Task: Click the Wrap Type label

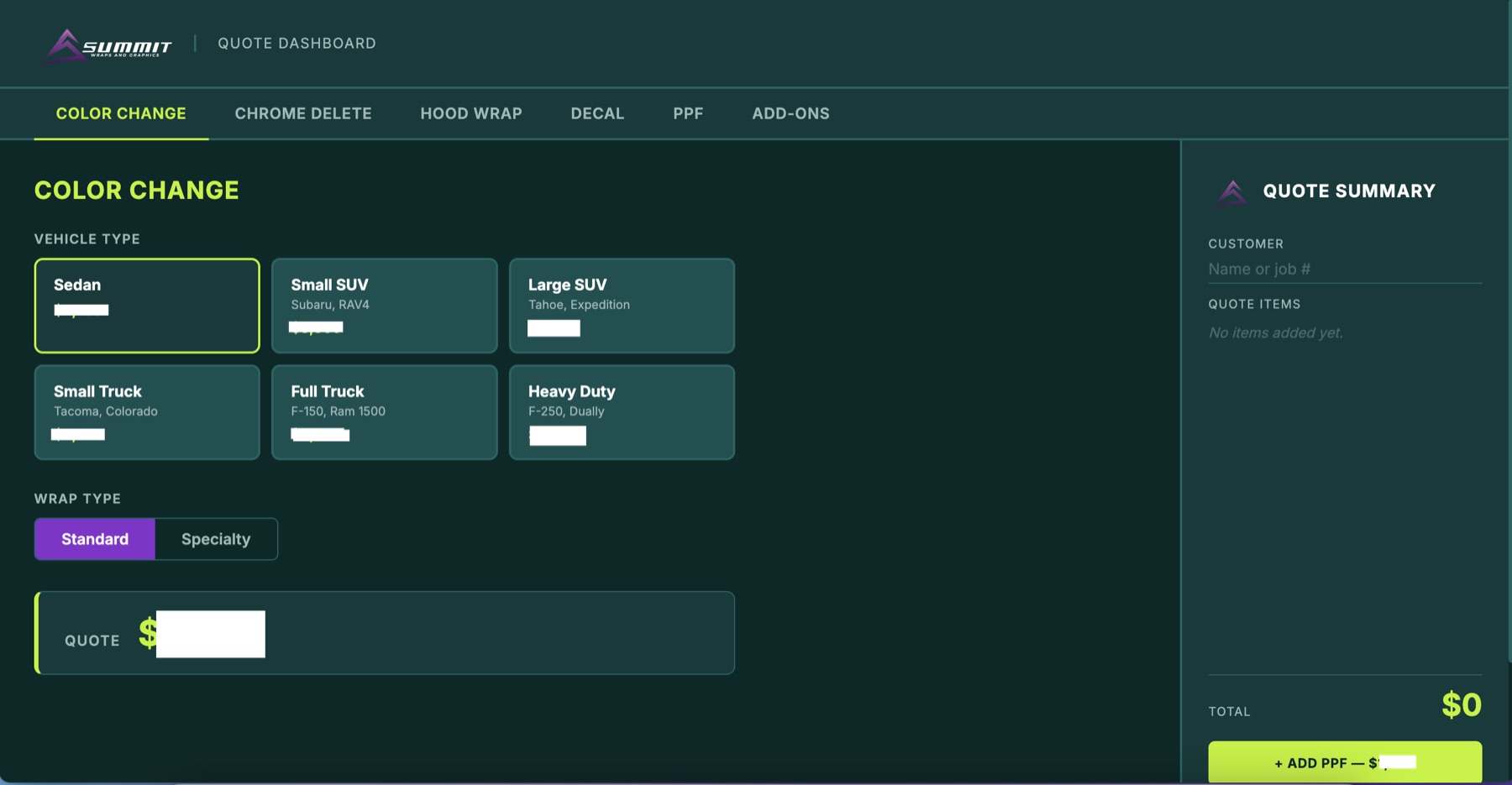Action: tap(77, 499)
